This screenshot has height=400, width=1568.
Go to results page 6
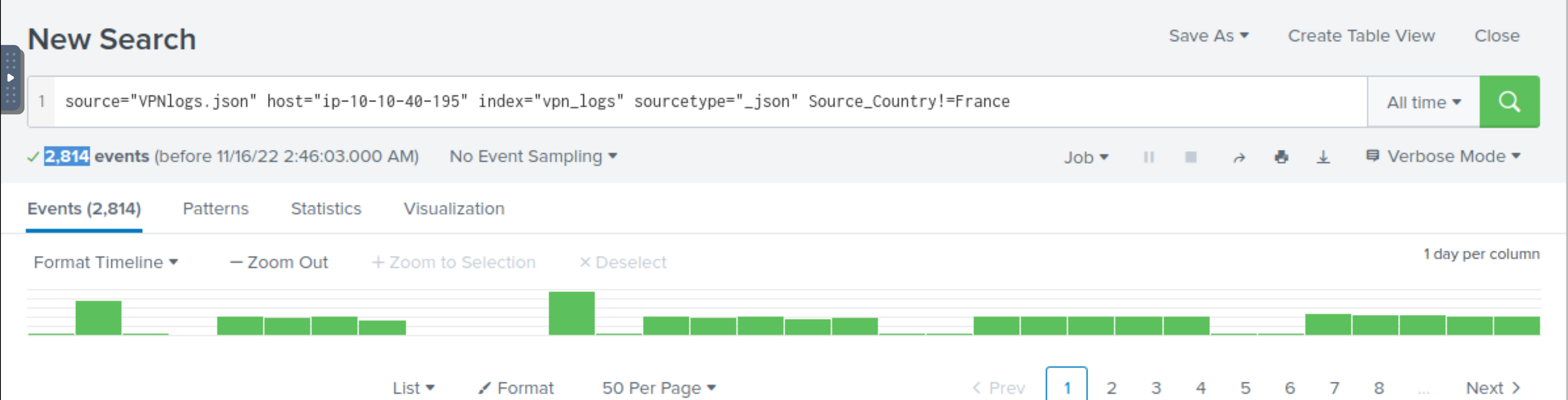pos(1290,388)
